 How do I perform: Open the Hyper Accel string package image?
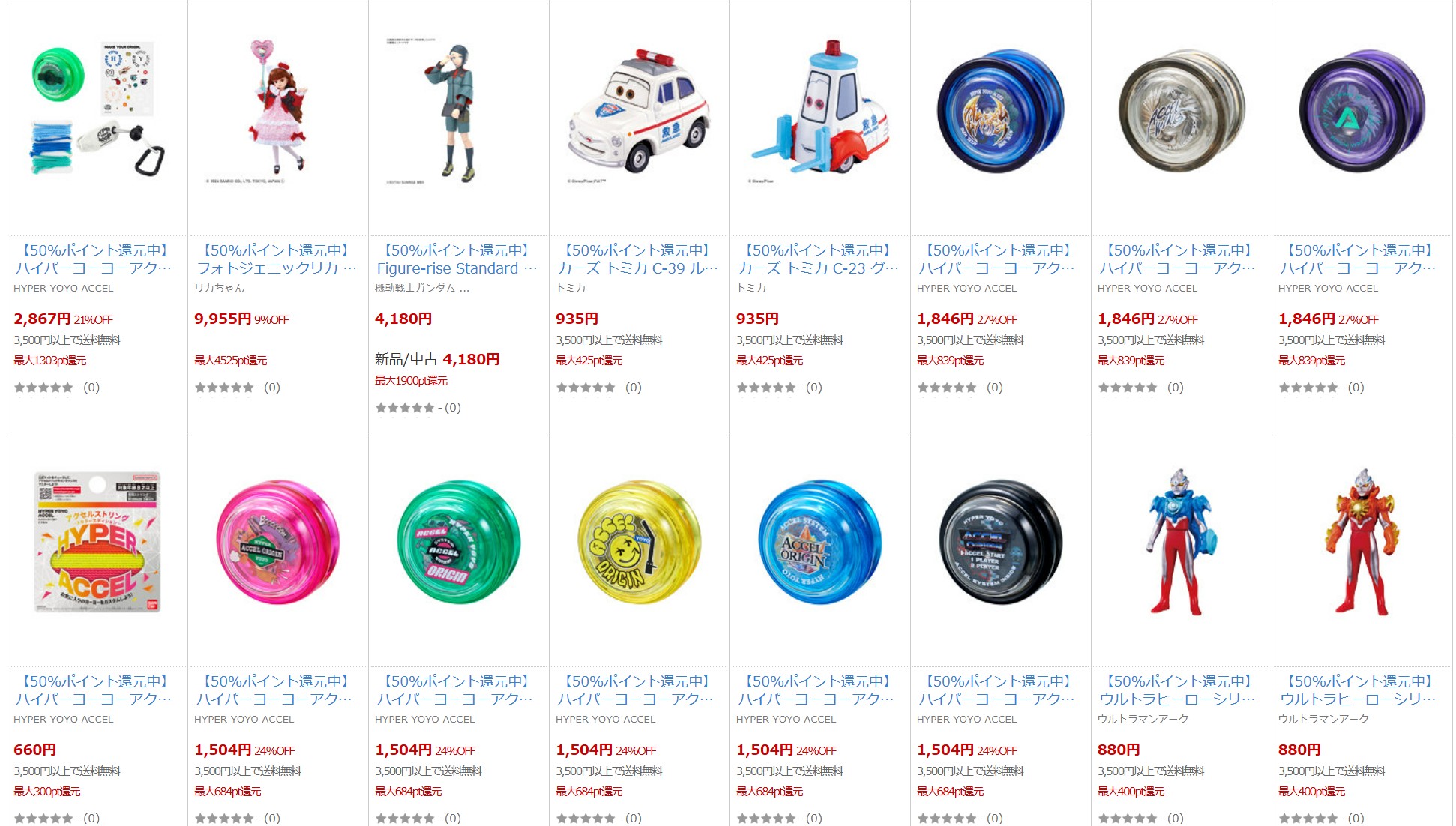(97, 542)
